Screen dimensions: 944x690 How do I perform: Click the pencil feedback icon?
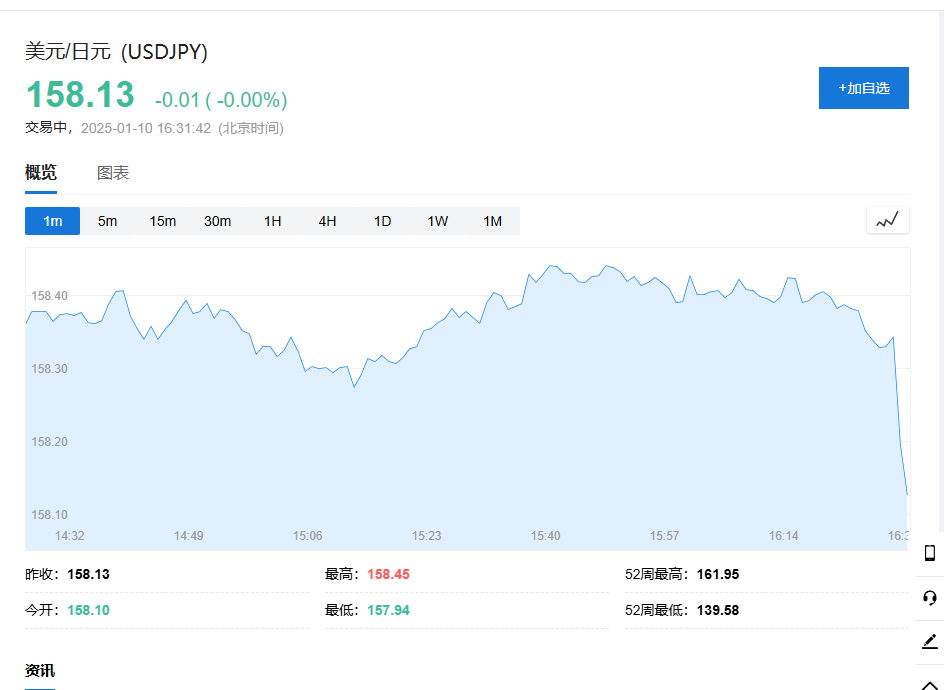click(x=929, y=641)
